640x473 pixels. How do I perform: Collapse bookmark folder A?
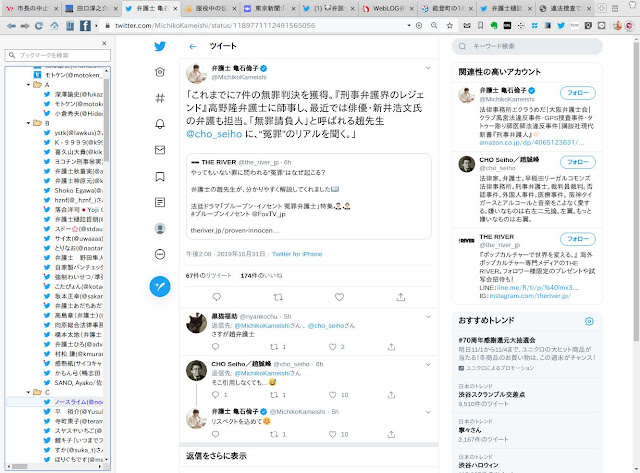28,85
